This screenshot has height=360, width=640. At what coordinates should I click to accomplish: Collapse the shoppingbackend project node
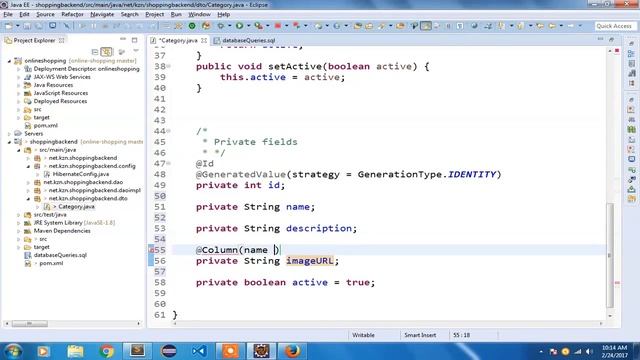pyautogui.click(x=9, y=142)
